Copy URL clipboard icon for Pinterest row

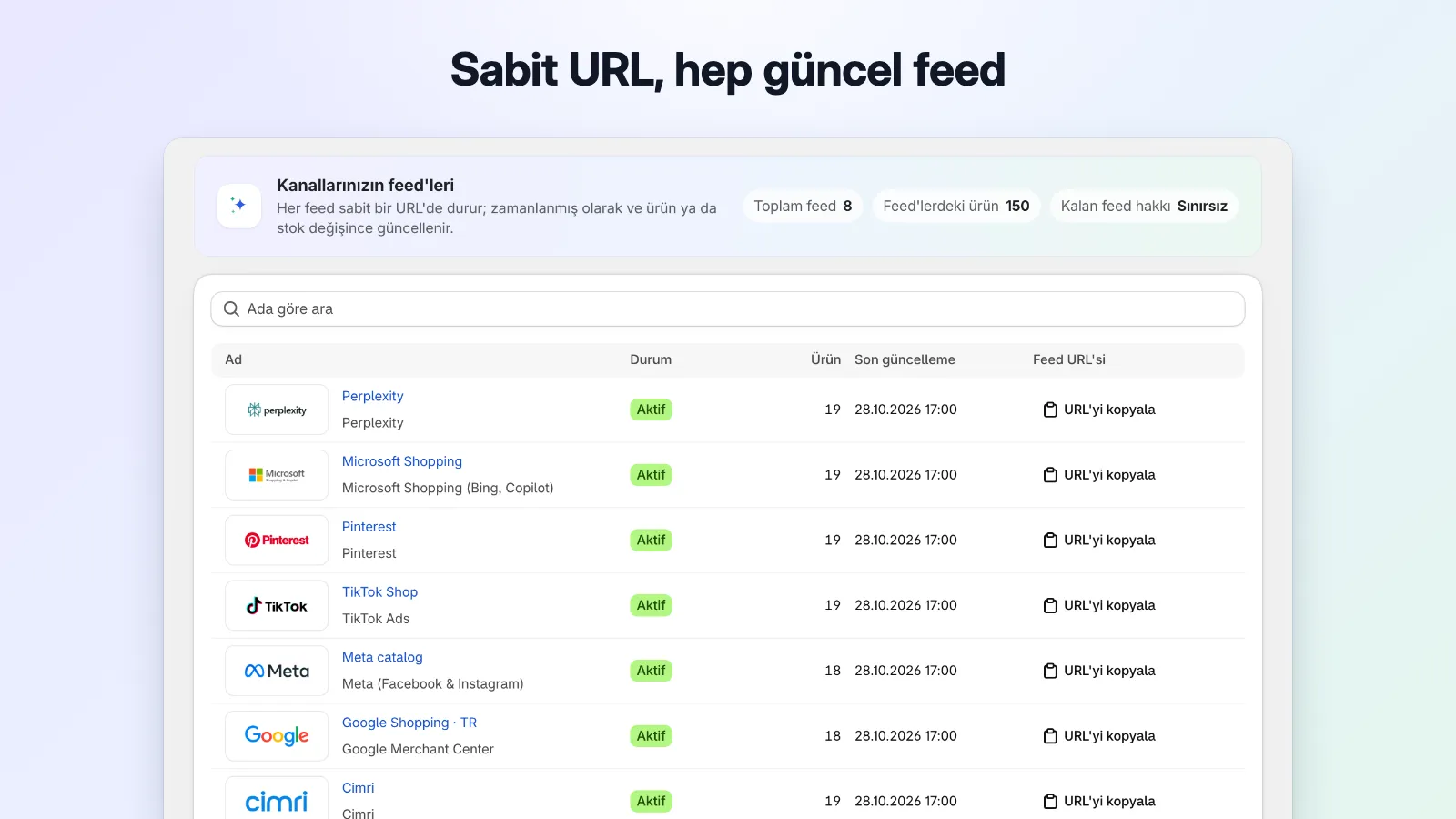(1050, 541)
